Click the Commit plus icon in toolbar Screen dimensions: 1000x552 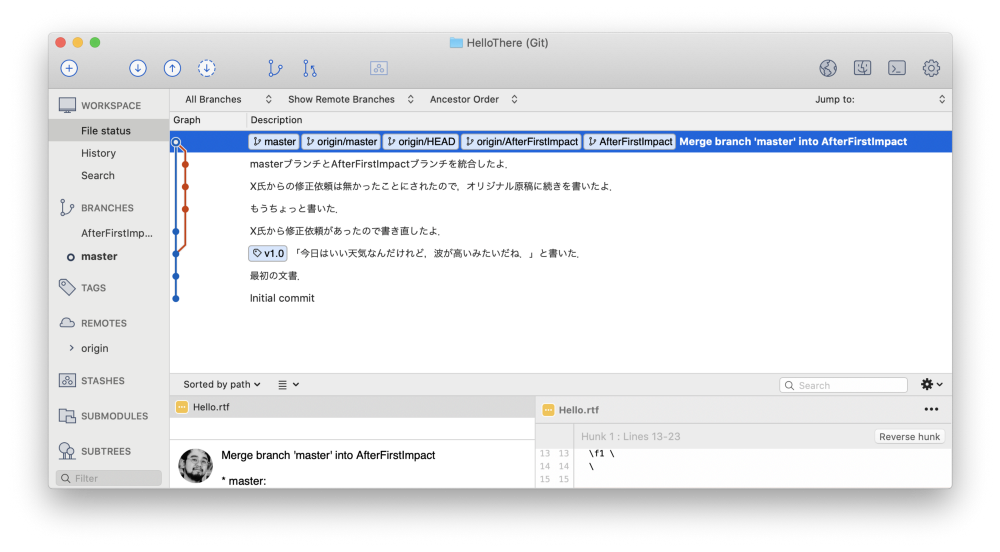pos(69,68)
